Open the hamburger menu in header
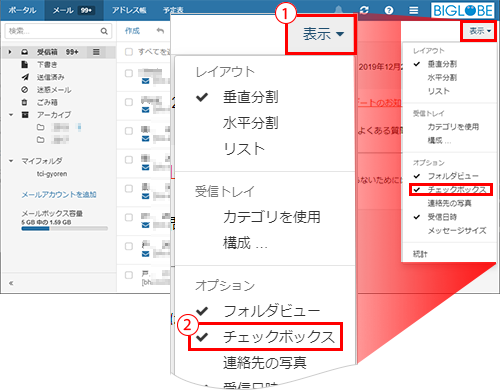The width and height of the screenshot is (500, 390). click(414, 10)
